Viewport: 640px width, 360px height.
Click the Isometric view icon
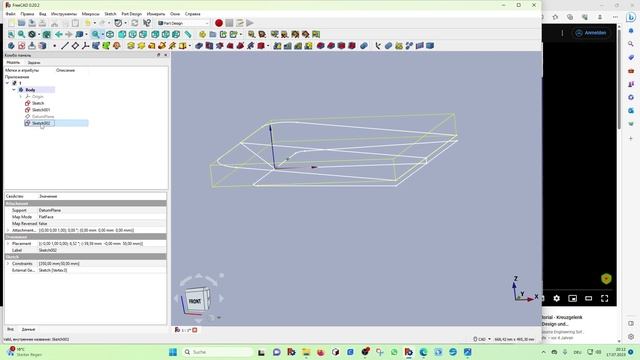[x=110, y=35]
